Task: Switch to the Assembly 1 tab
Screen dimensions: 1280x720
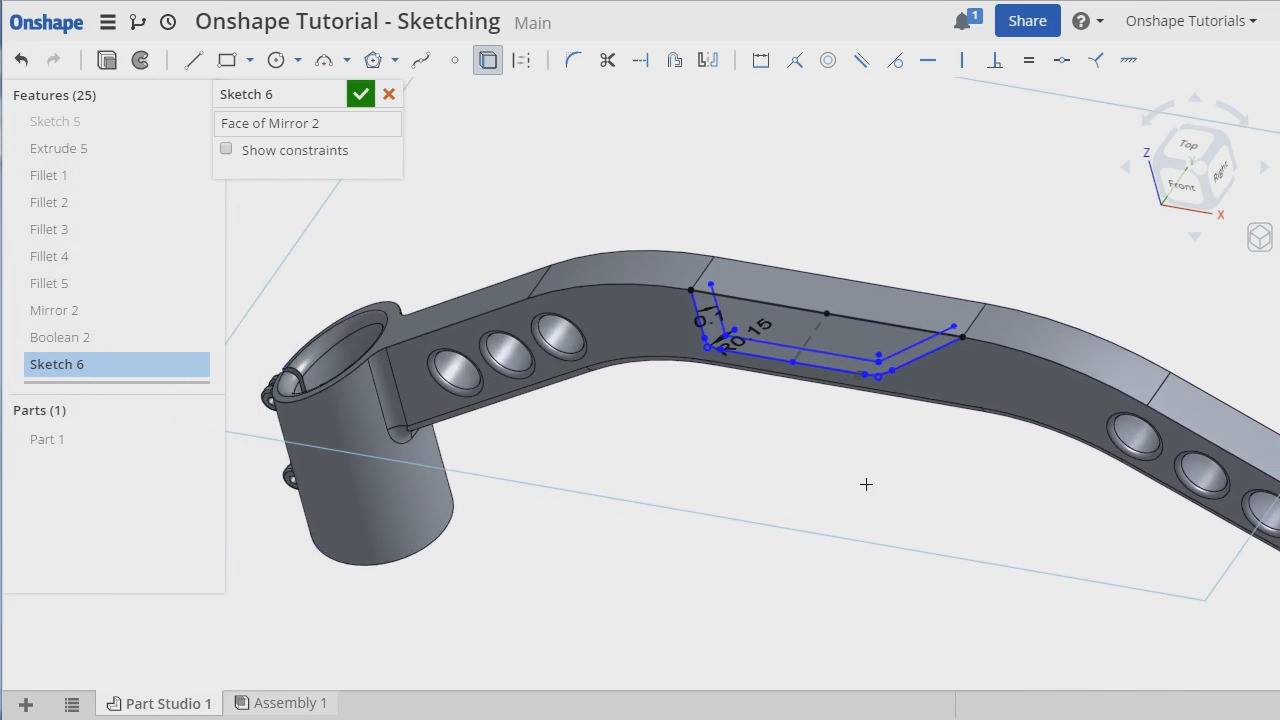Action: point(281,703)
